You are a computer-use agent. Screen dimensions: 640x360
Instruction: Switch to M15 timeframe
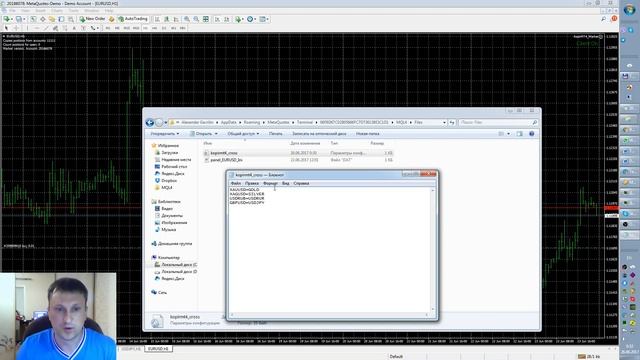coord(127,28)
